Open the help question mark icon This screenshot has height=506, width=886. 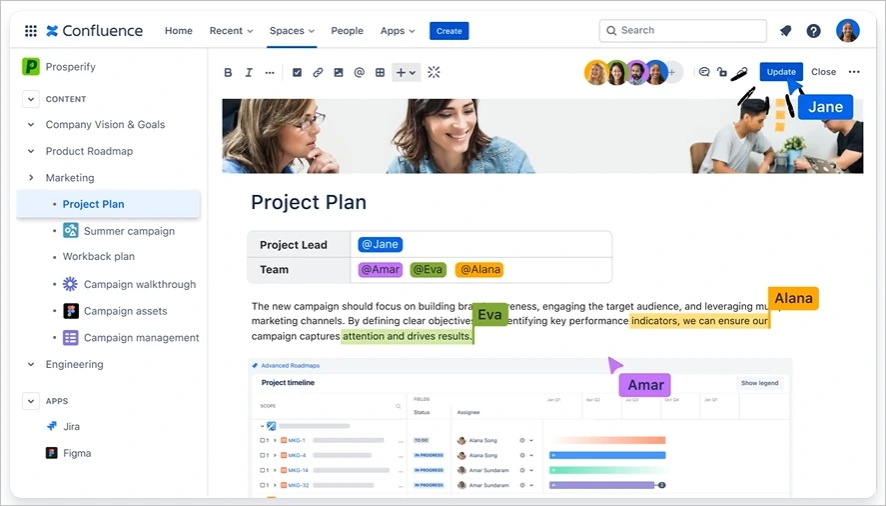pyautogui.click(x=813, y=31)
